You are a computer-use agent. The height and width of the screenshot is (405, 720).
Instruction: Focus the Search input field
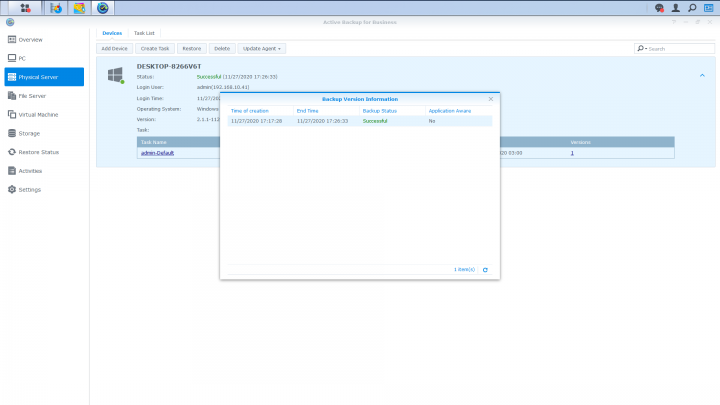click(x=680, y=49)
